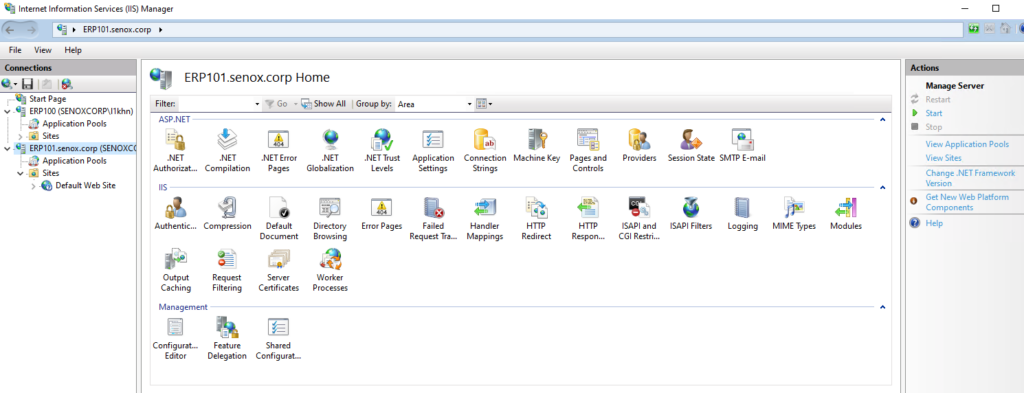
Task: Open Machine Key feature
Action: [x=536, y=145]
